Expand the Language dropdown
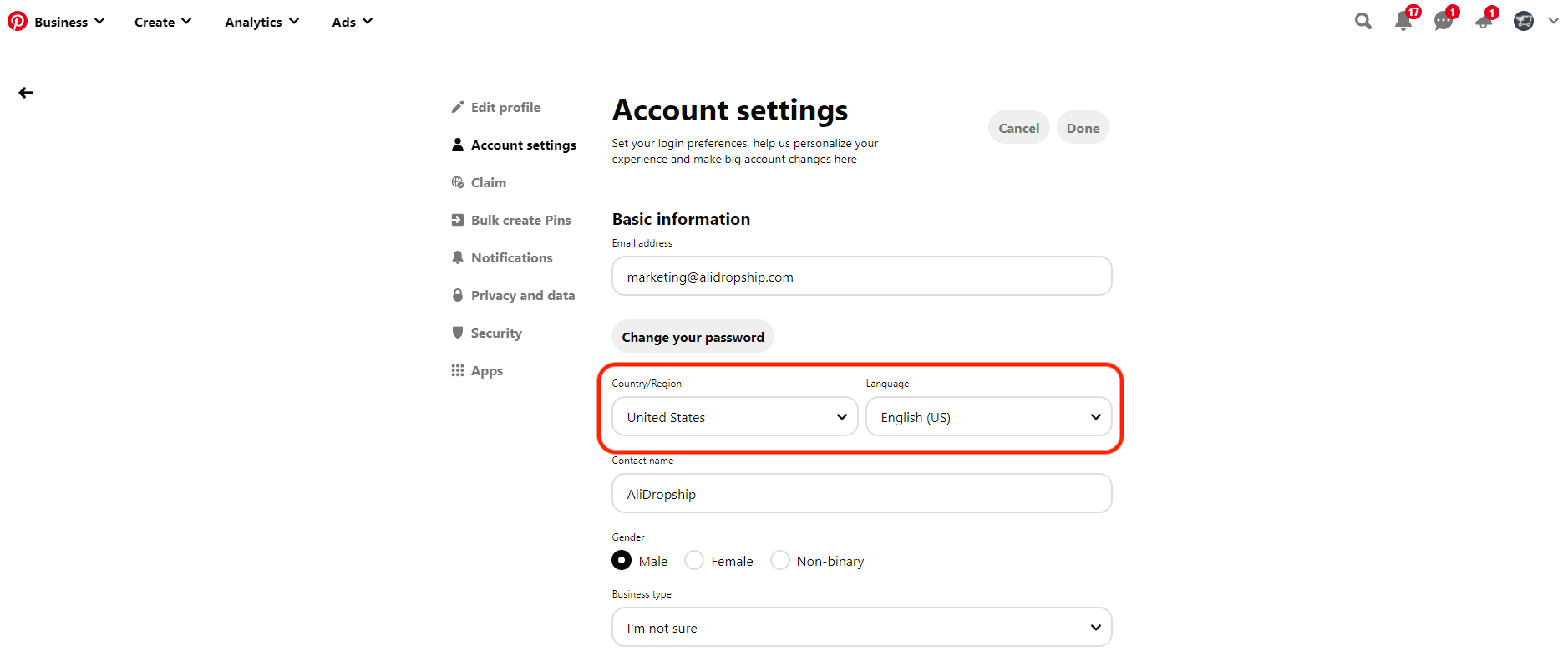This screenshot has height=672, width=1568. point(988,416)
